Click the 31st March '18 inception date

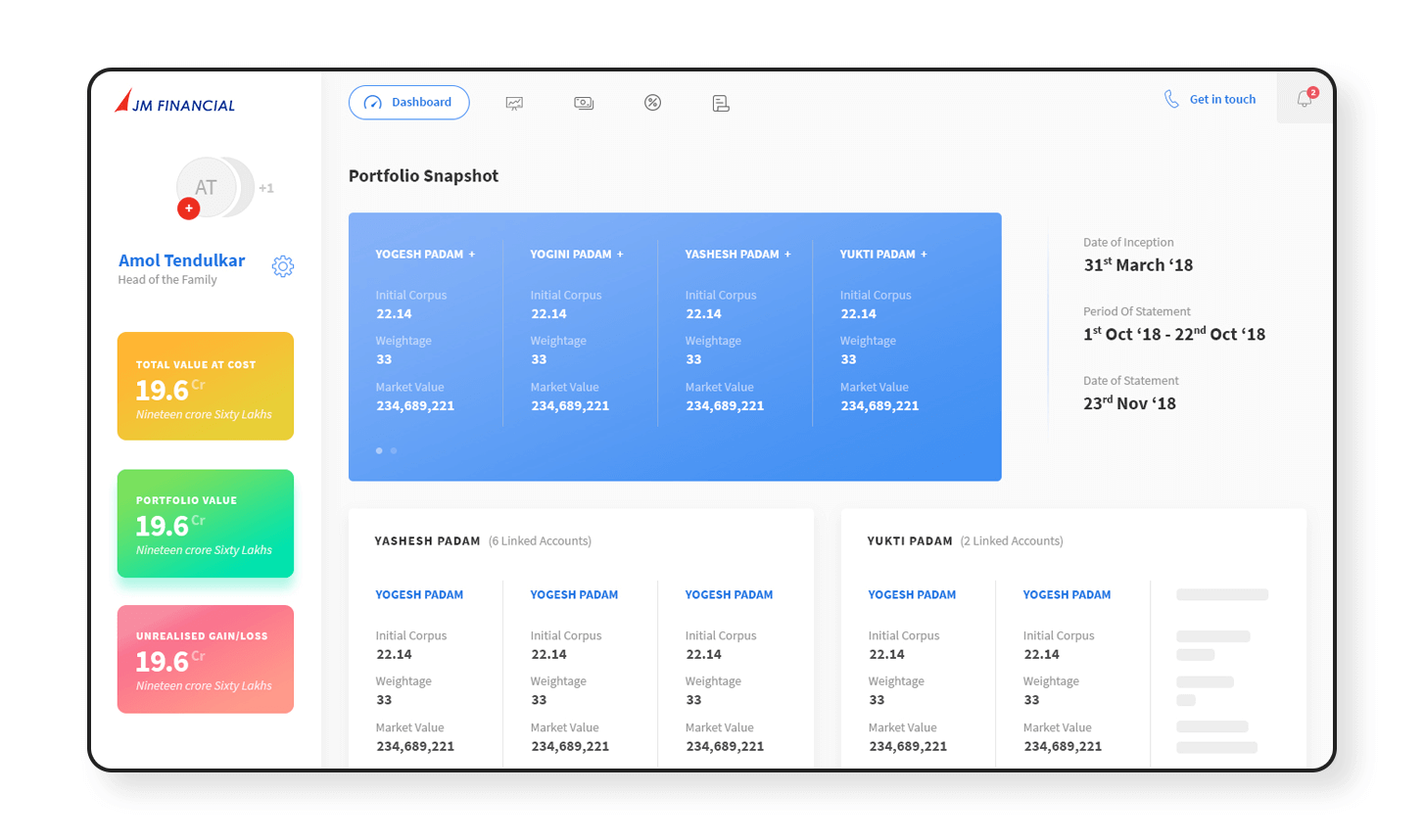(1138, 265)
